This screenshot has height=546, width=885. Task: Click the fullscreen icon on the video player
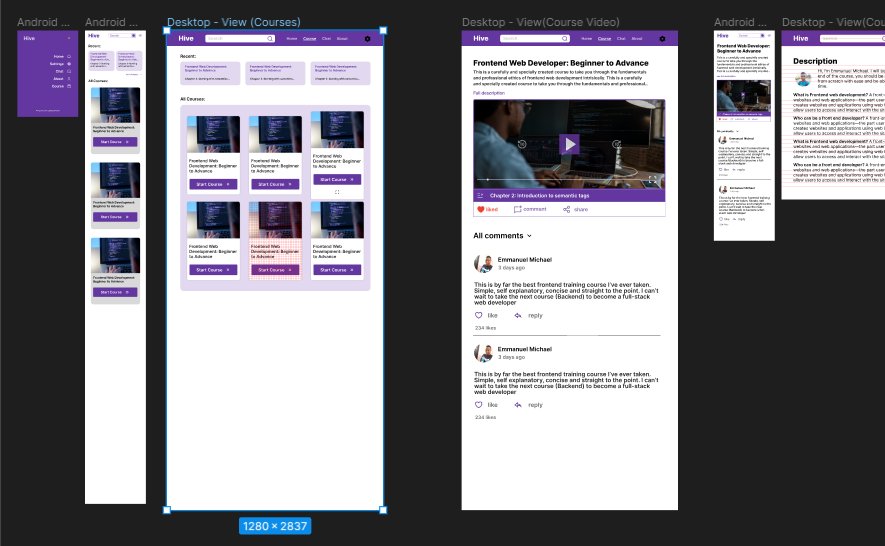pos(652,180)
